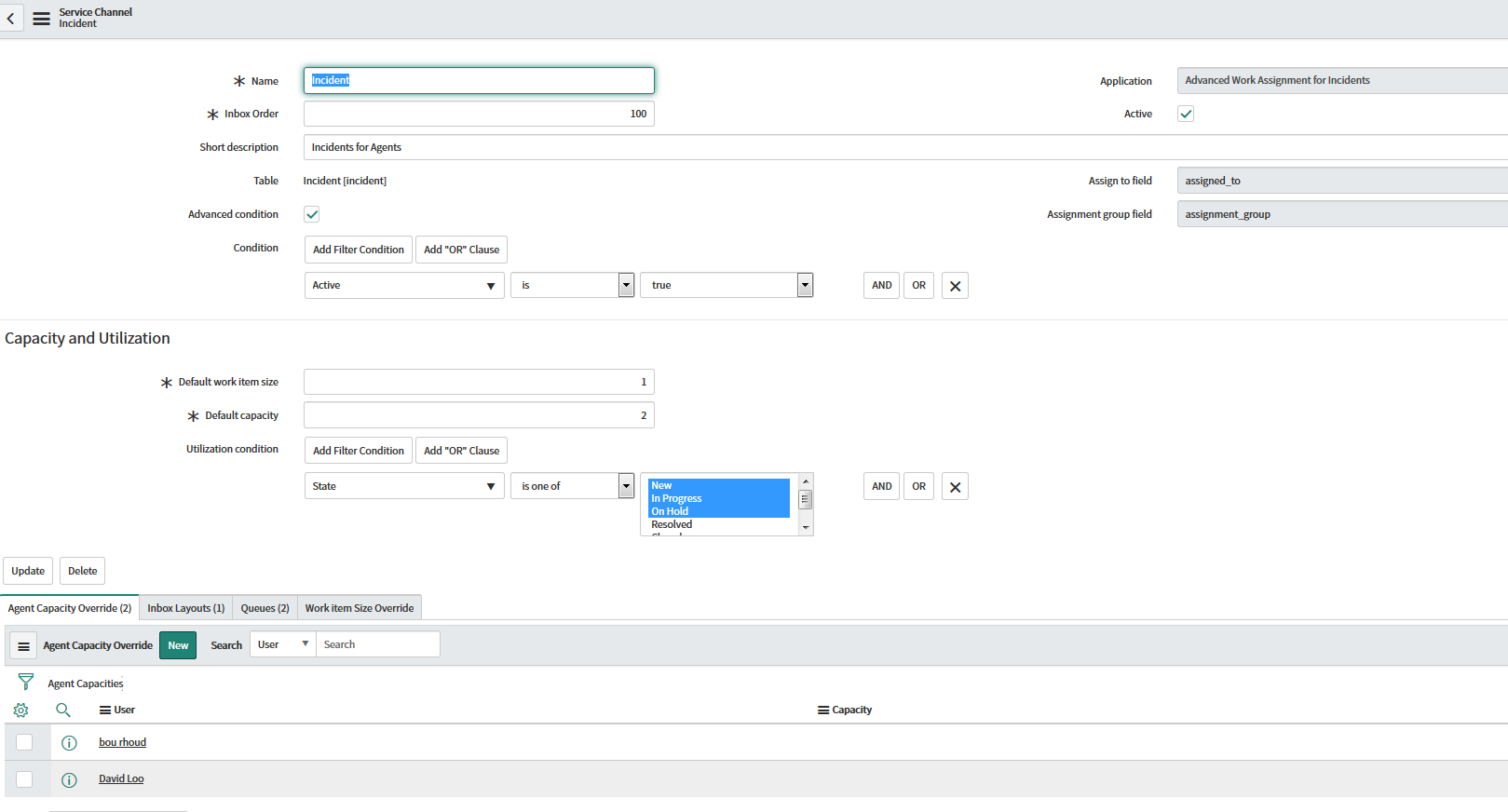
Task: Remove the Active condition row with X
Action: [955, 286]
